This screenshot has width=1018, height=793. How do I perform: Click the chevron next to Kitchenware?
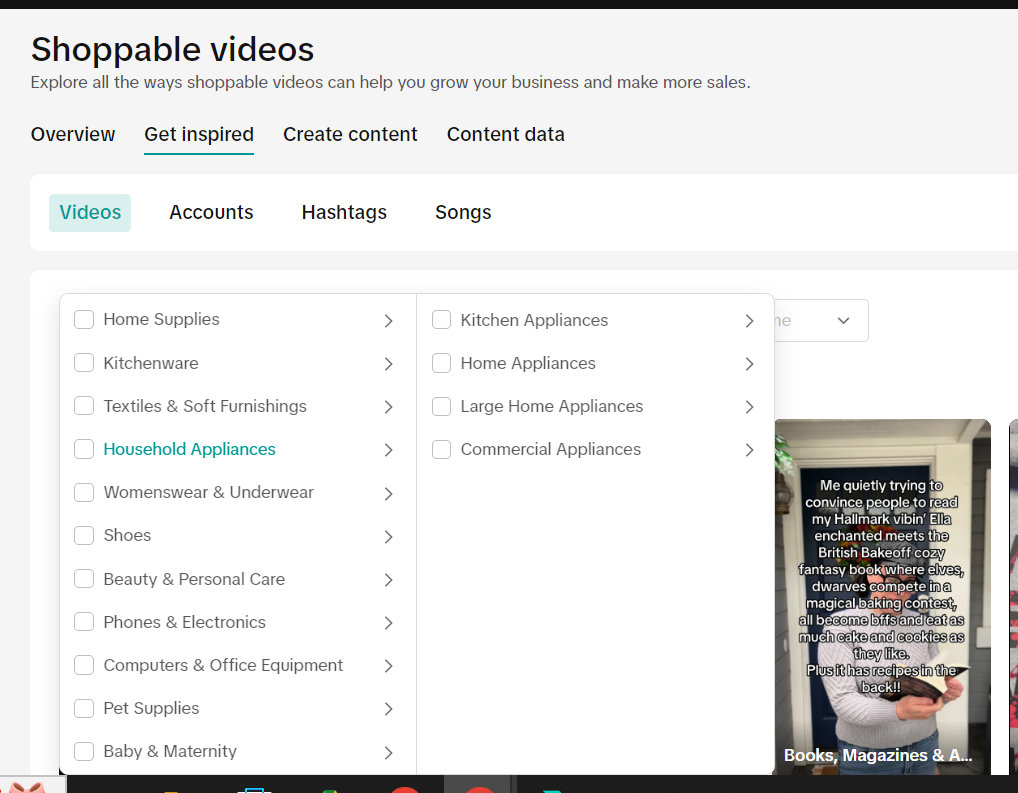click(388, 364)
